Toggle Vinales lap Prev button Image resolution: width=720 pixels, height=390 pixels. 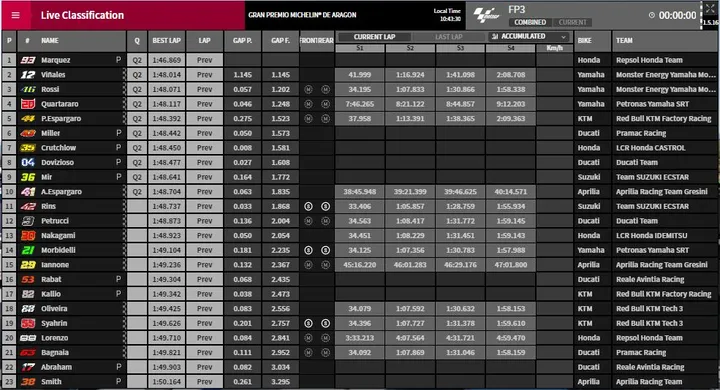(205, 75)
